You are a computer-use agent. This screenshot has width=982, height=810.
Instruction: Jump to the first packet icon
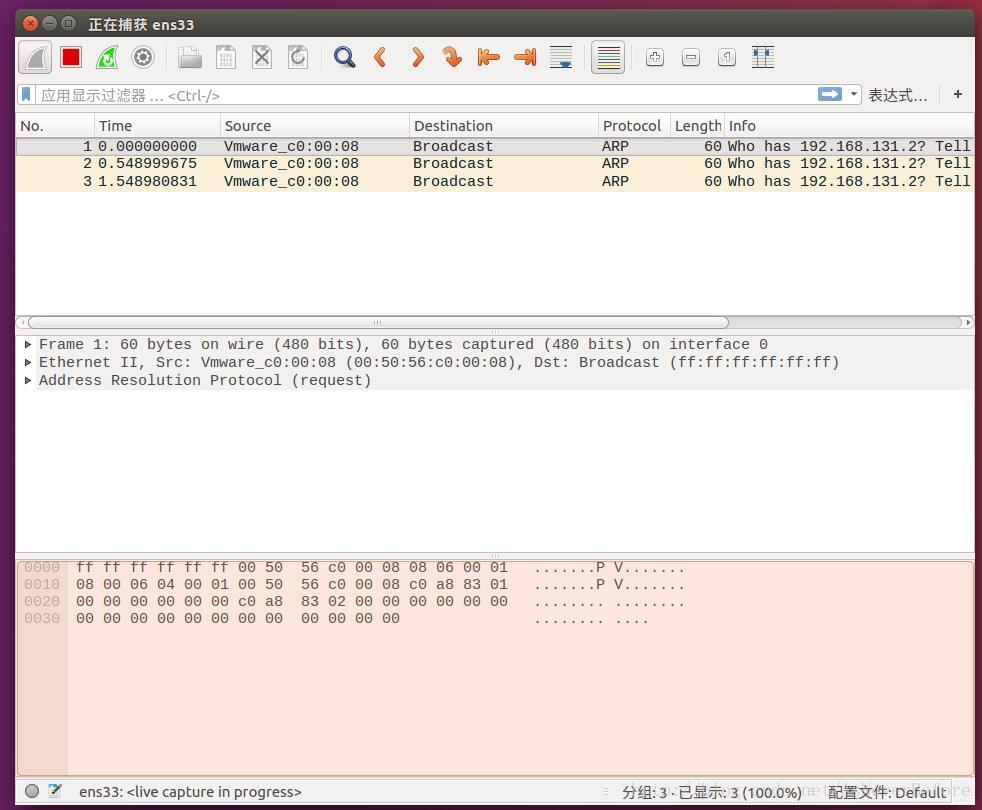tap(488, 58)
